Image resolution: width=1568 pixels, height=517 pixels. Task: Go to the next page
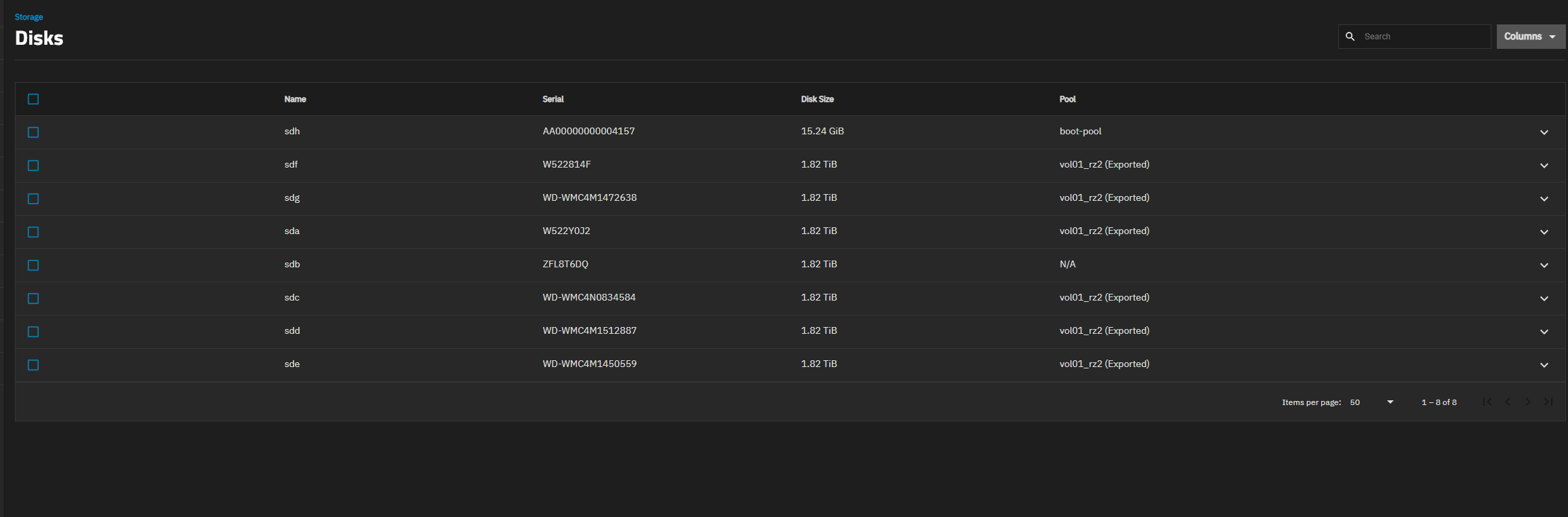pos(1527,402)
